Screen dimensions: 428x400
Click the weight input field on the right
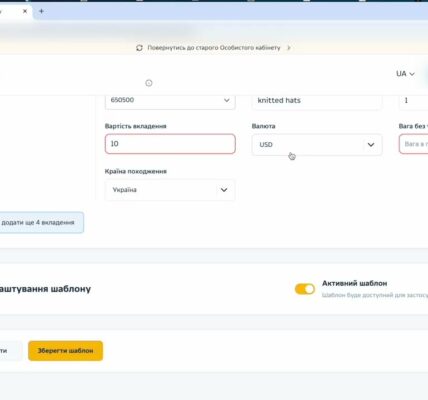[x=414, y=144]
